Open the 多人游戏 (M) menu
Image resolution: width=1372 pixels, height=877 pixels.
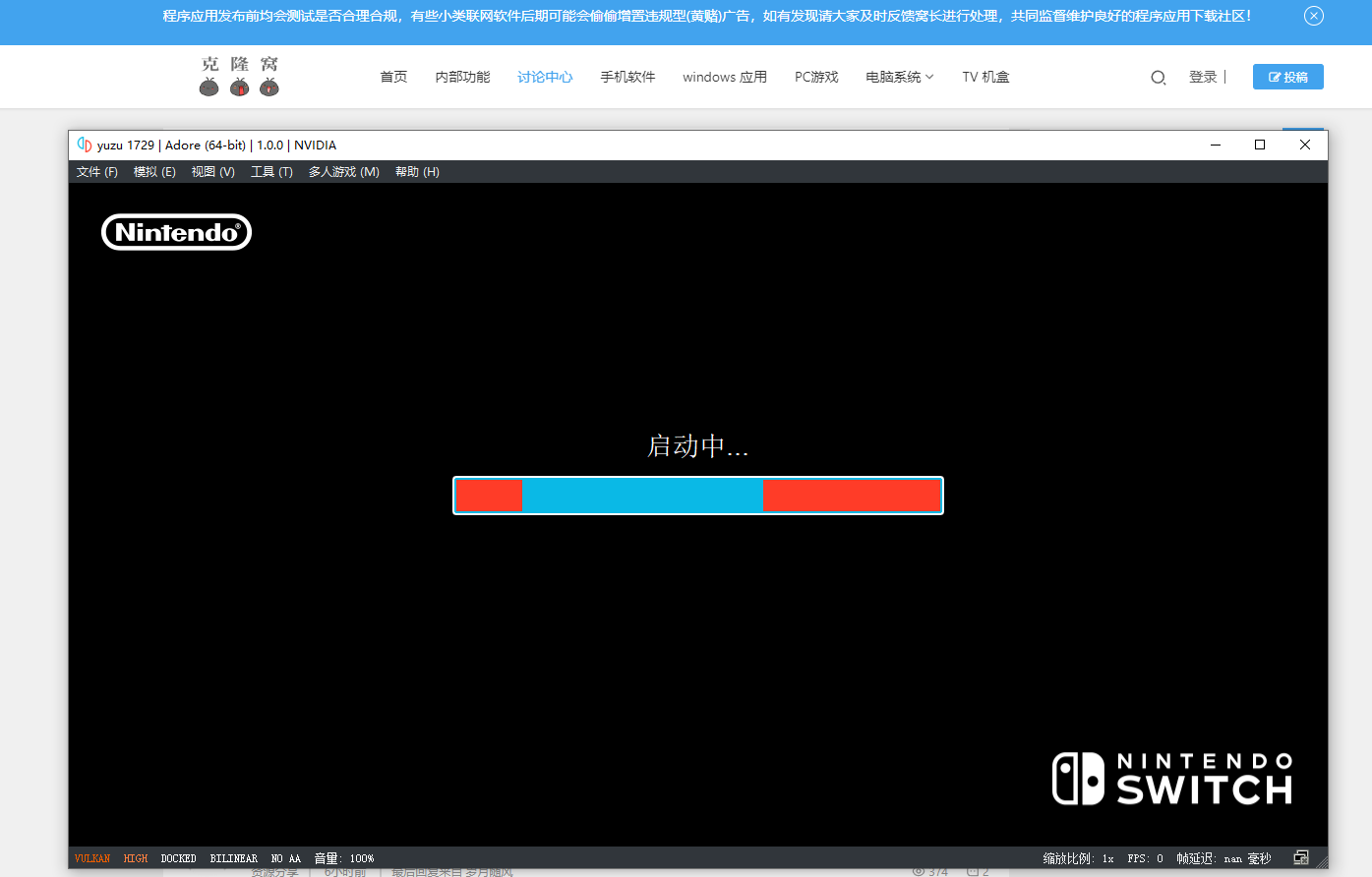[344, 172]
